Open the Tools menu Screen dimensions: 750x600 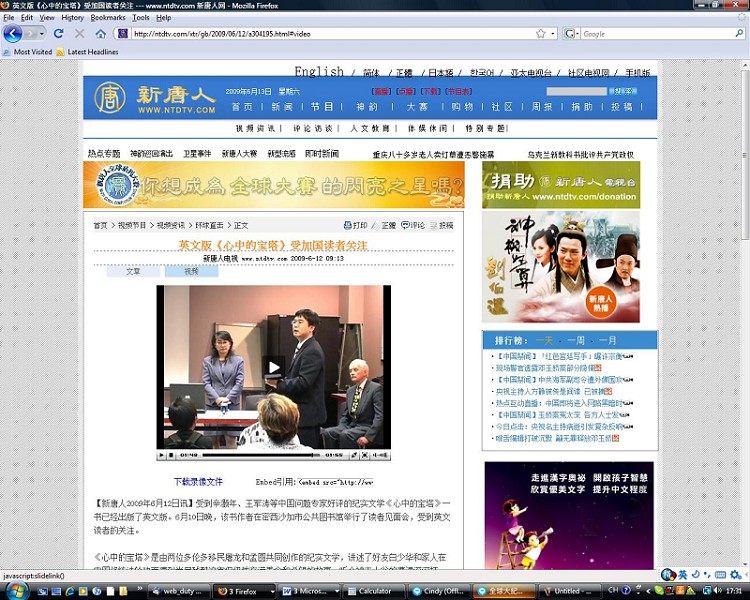tap(141, 17)
